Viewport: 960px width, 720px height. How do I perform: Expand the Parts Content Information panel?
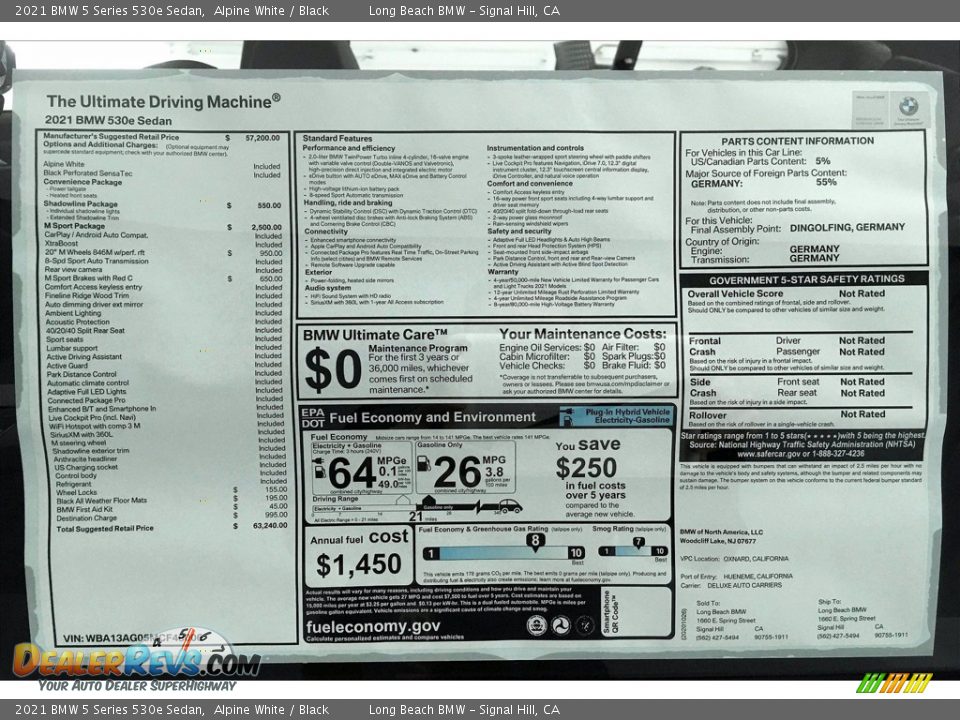point(800,140)
